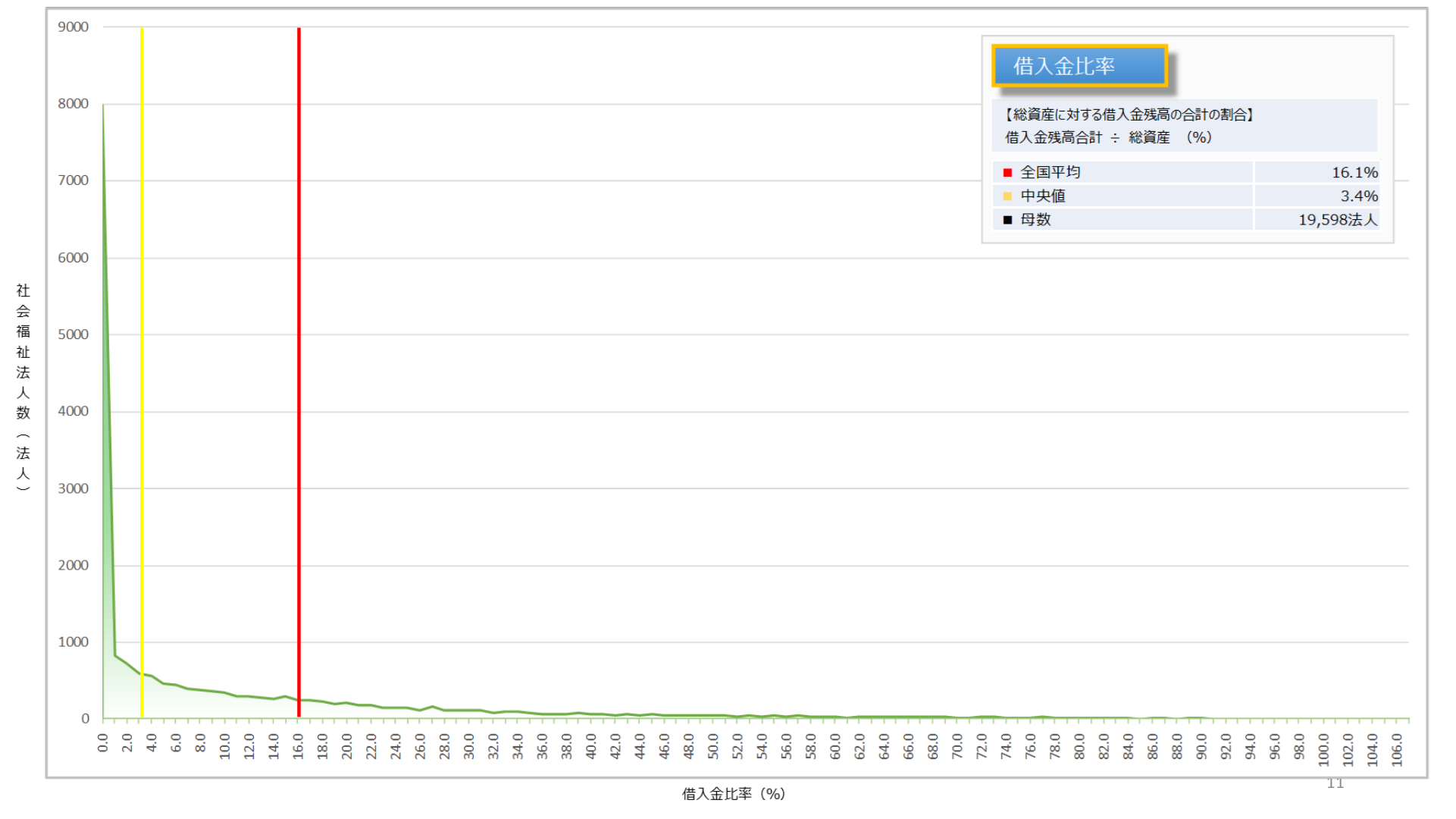1456x819 pixels.
Task: Click the 借入金比率 blue title button
Action: pyautogui.click(x=1079, y=66)
